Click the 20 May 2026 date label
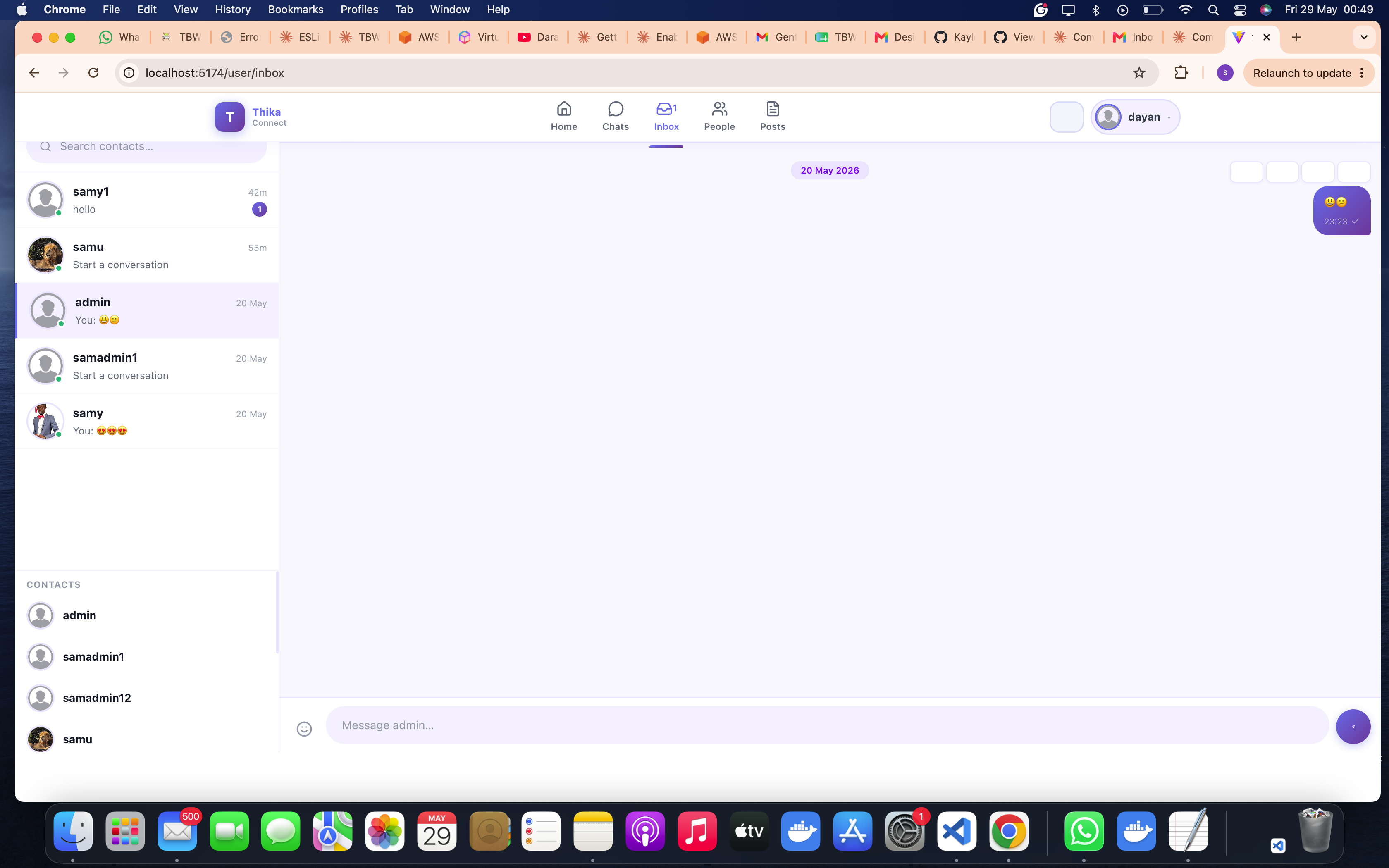This screenshot has width=1389, height=868. pyautogui.click(x=829, y=170)
